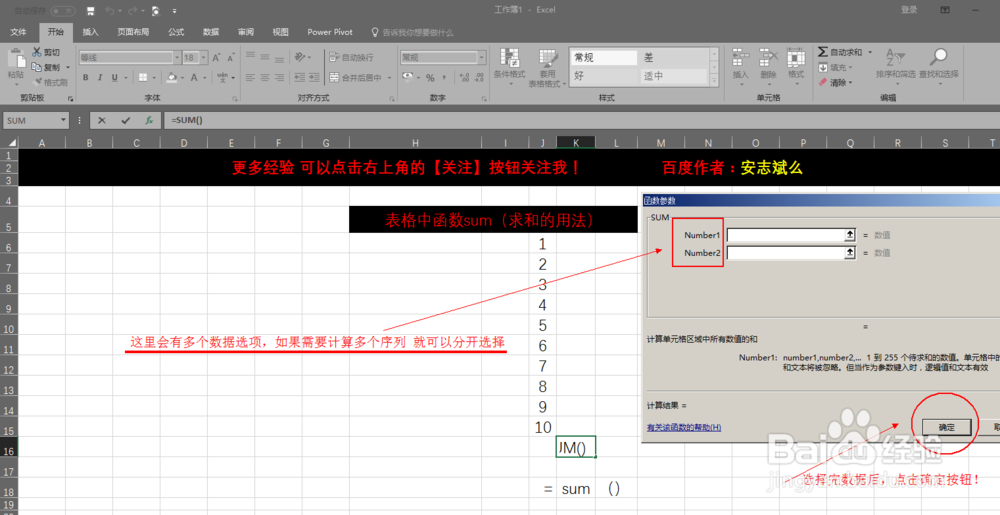Click the Insert cells (插入) icon
Image resolution: width=1000 pixels, height=515 pixels.
click(740, 58)
